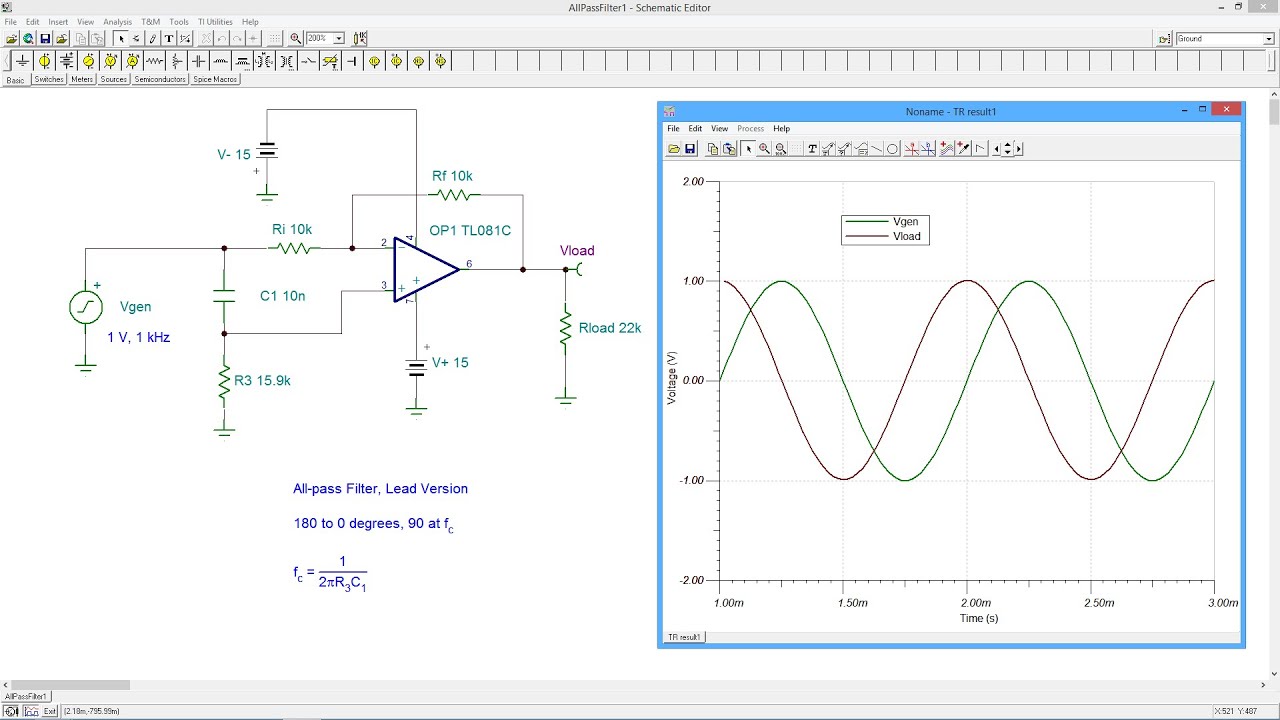Select the wire drawing tool
Screen dimensions: 1280x720
click(153, 38)
